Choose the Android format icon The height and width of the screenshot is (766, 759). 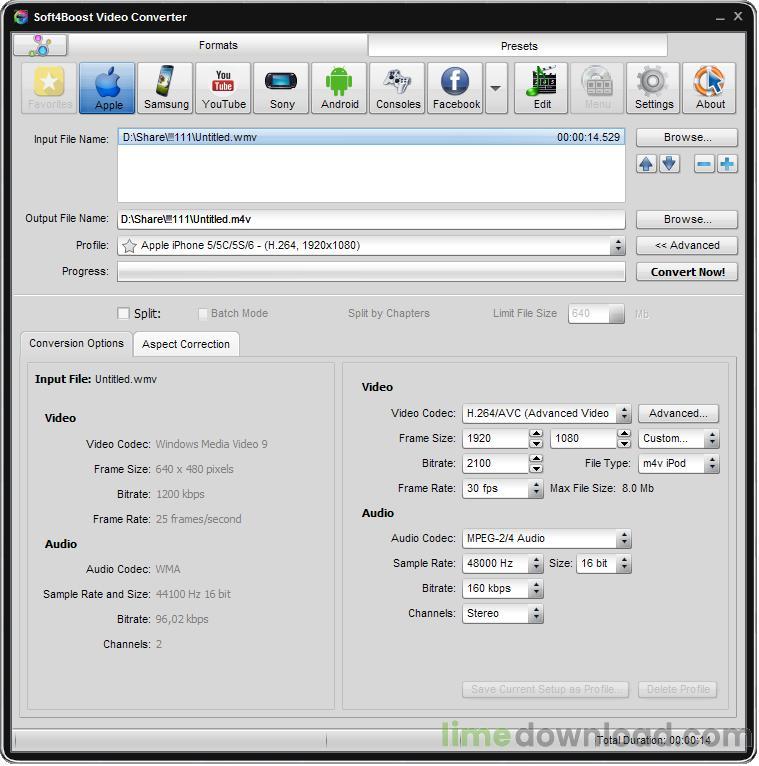point(340,88)
